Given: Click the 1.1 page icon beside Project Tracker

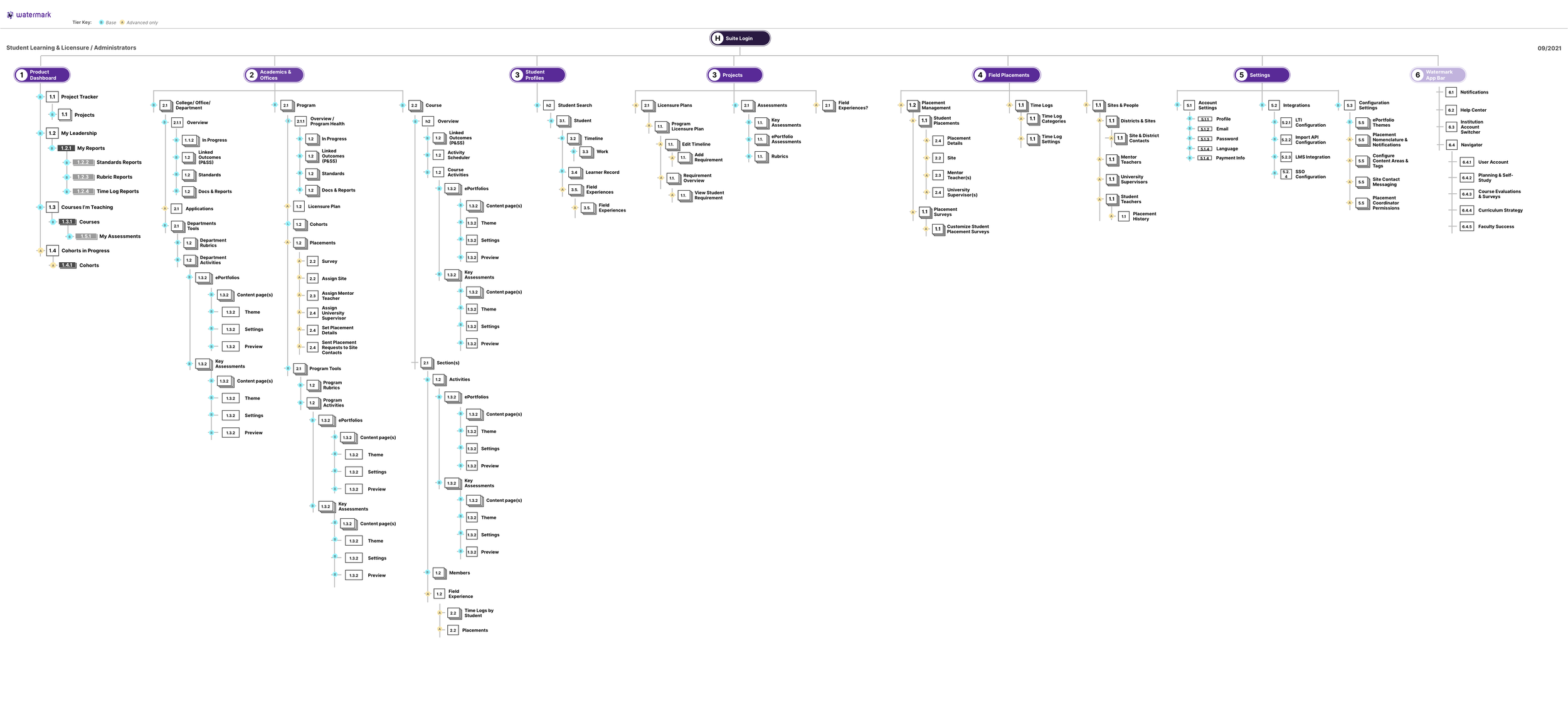Looking at the screenshot, I should coord(52,97).
